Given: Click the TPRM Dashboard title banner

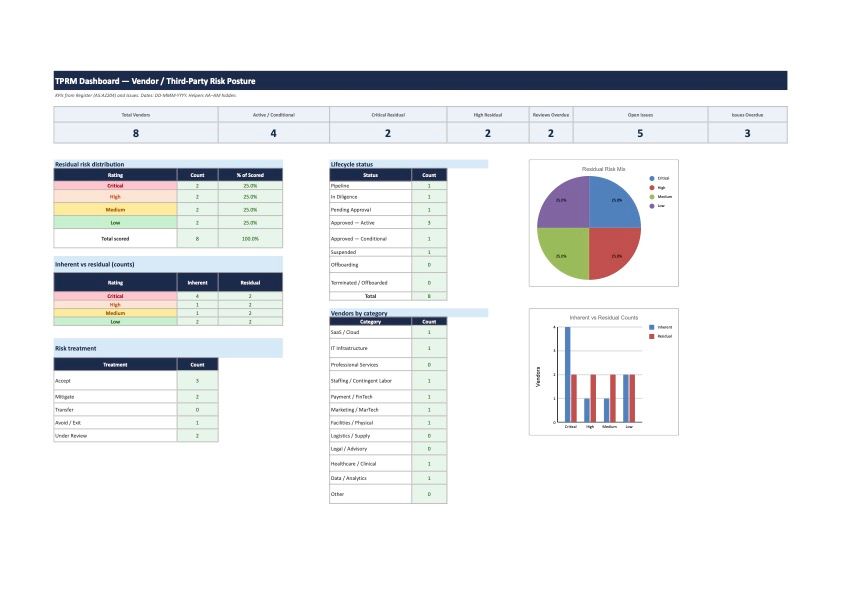Looking at the screenshot, I should (x=420, y=81).
